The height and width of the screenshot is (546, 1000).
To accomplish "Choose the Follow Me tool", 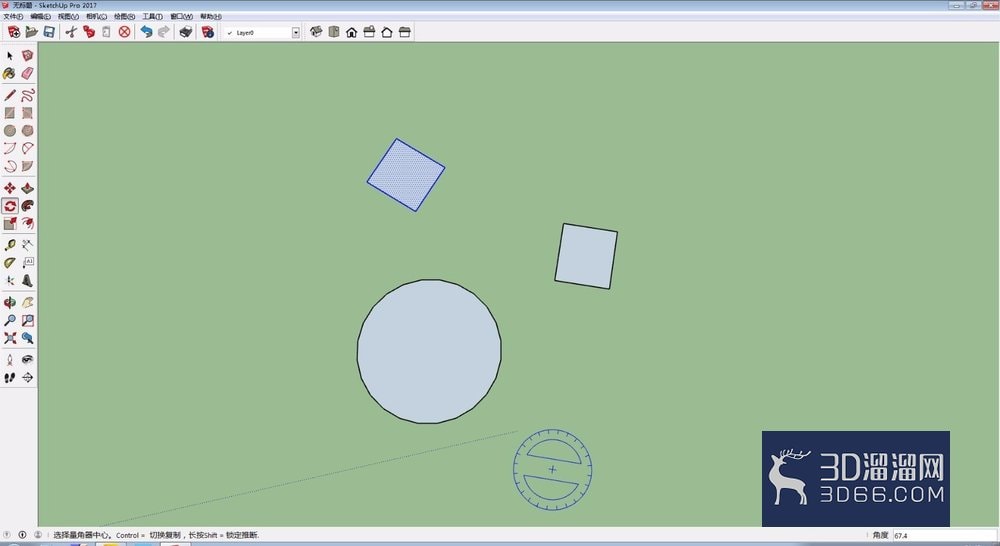I will [x=27, y=206].
